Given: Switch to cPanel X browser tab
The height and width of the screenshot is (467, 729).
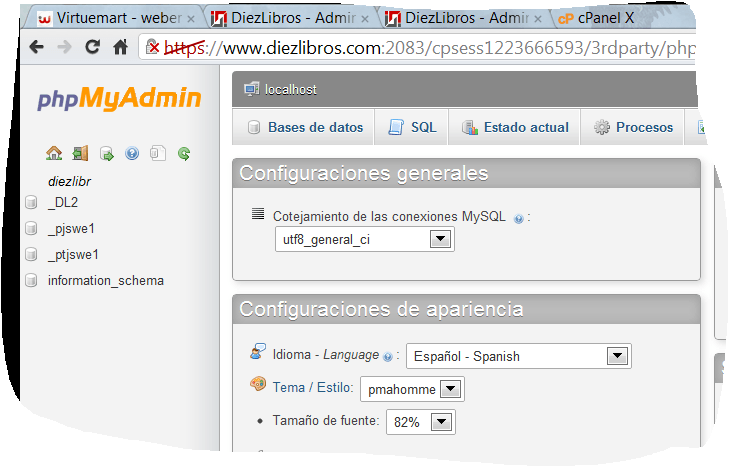Looking at the screenshot, I should 623,18.
